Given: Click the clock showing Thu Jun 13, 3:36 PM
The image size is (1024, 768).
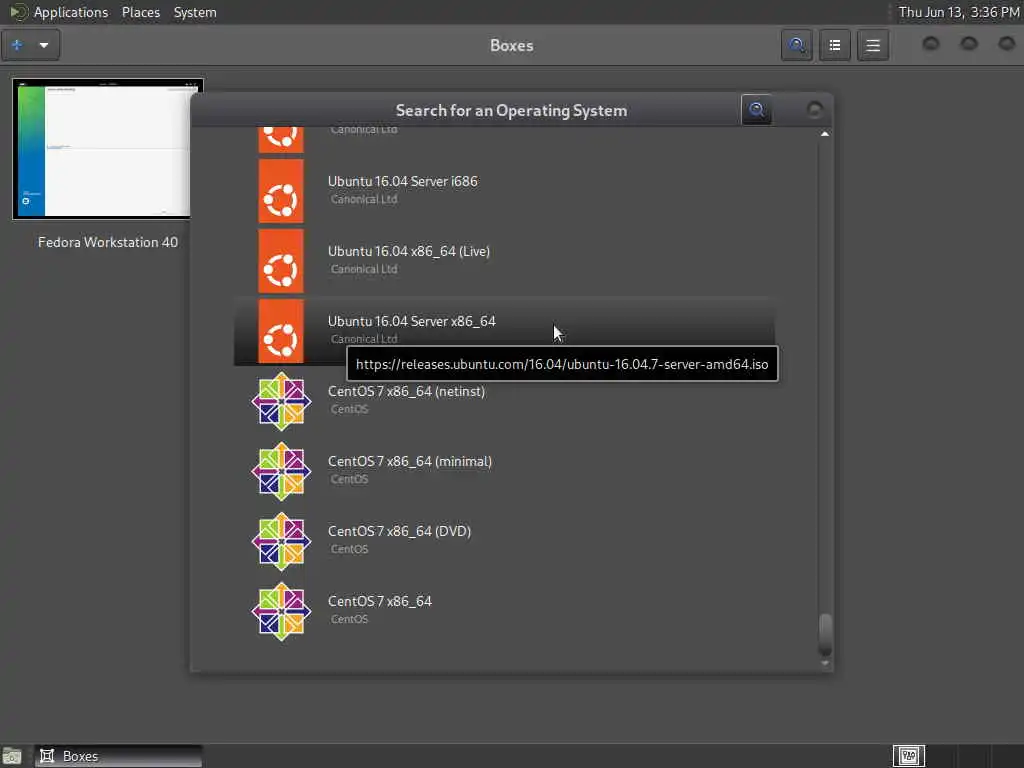Looking at the screenshot, I should [x=959, y=12].
